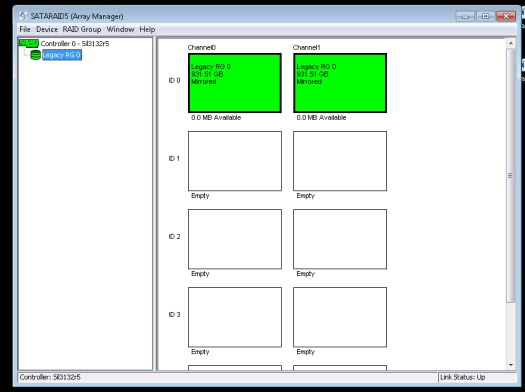Click the ID 1 row label
The height and width of the screenshot is (392, 525).
click(174, 158)
